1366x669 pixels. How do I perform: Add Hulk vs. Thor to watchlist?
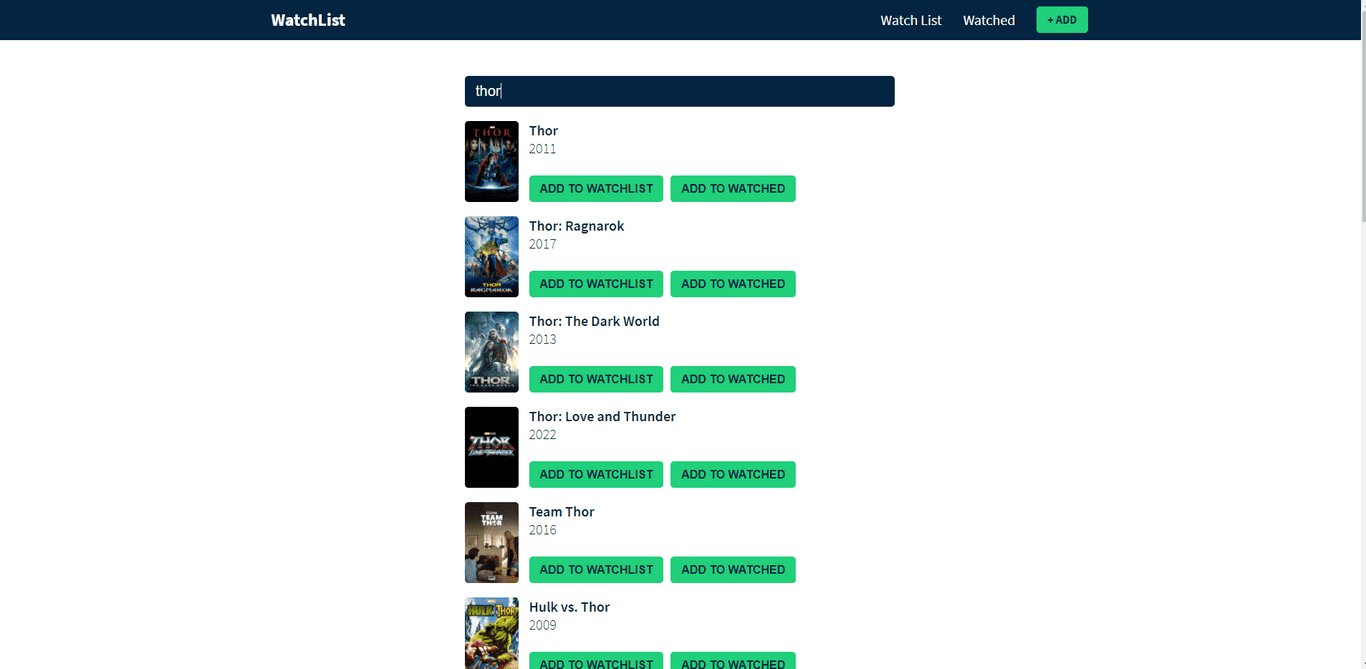pos(595,662)
